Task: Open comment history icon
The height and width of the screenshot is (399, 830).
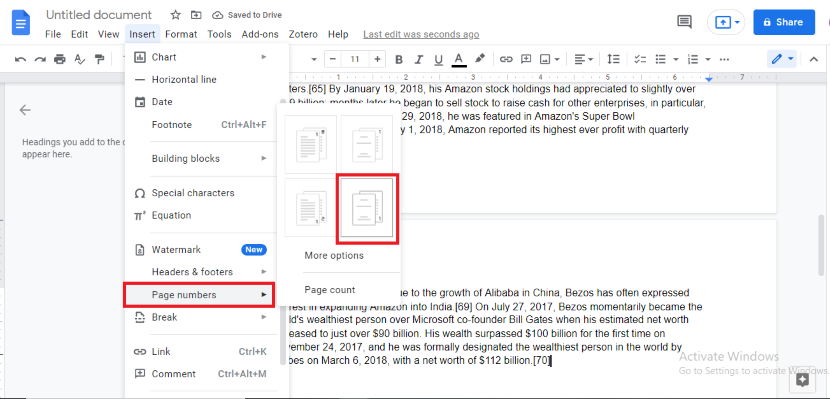Action: 684,22
